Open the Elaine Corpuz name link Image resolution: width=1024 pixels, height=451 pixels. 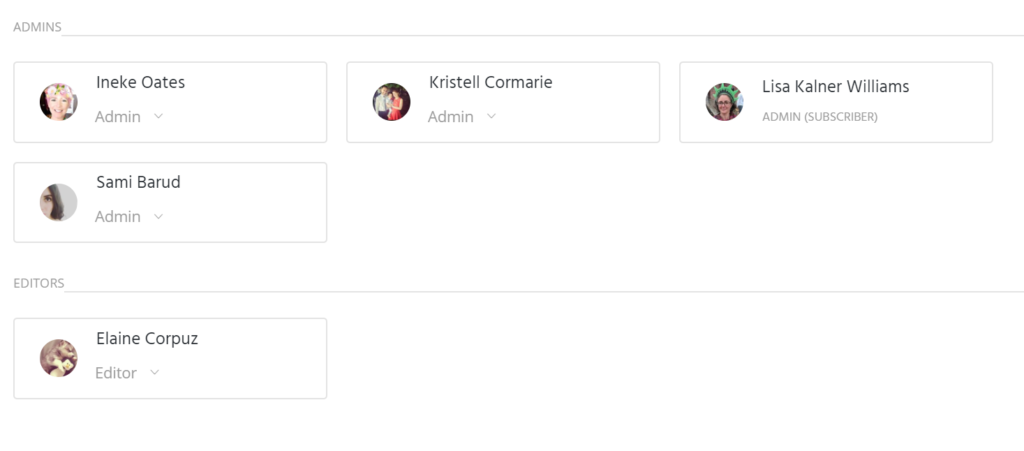coord(147,339)
